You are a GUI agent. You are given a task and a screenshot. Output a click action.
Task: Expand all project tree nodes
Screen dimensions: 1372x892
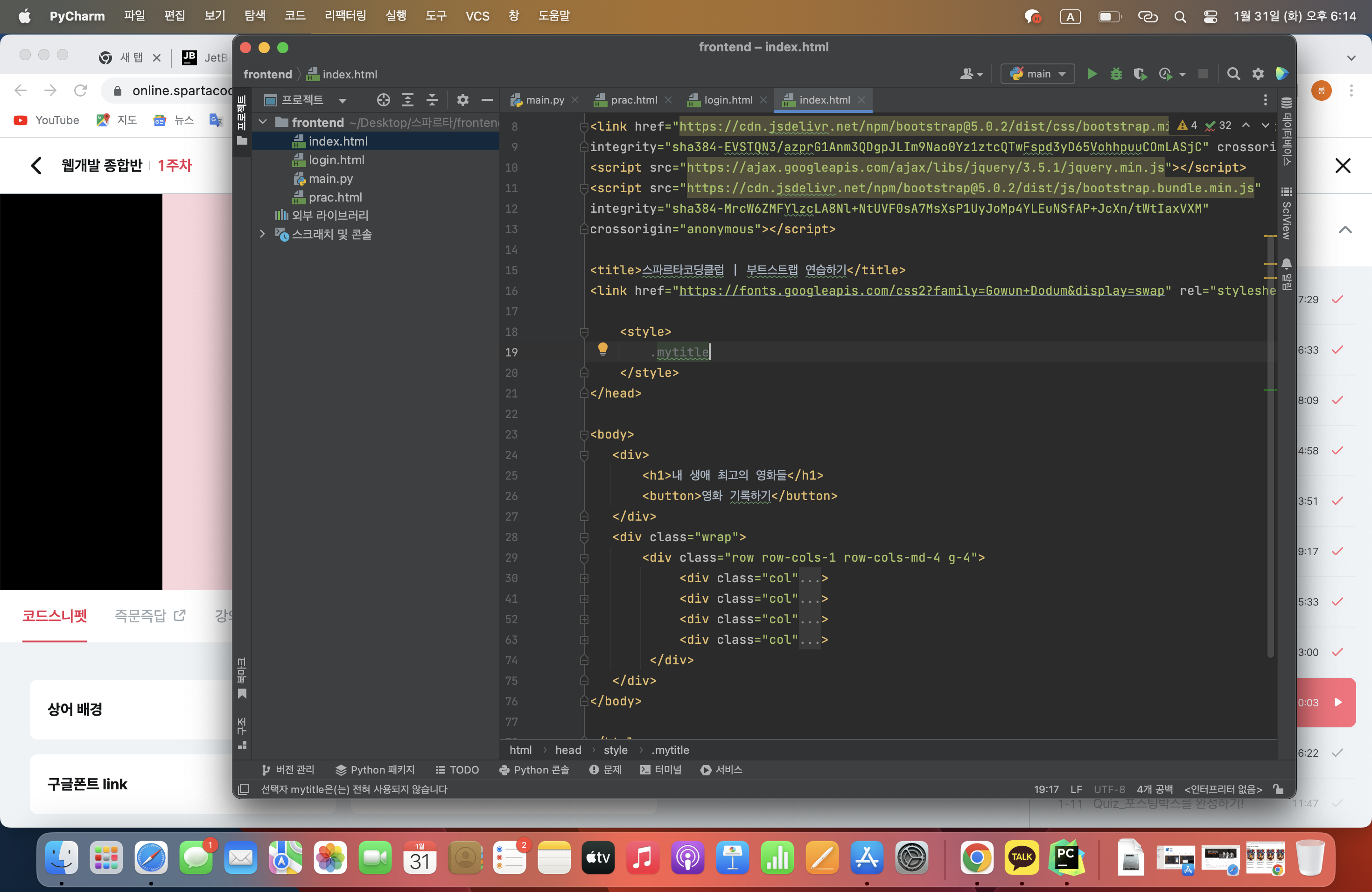click(x=407, y=100)
